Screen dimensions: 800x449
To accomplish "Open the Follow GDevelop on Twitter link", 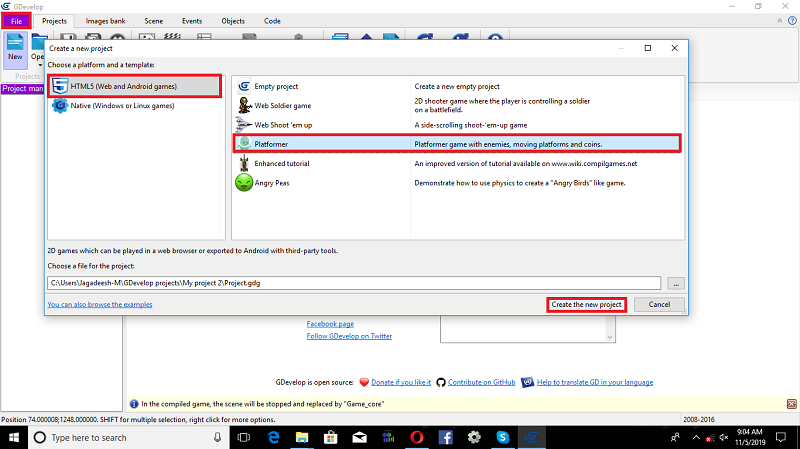I will point(349,336).
